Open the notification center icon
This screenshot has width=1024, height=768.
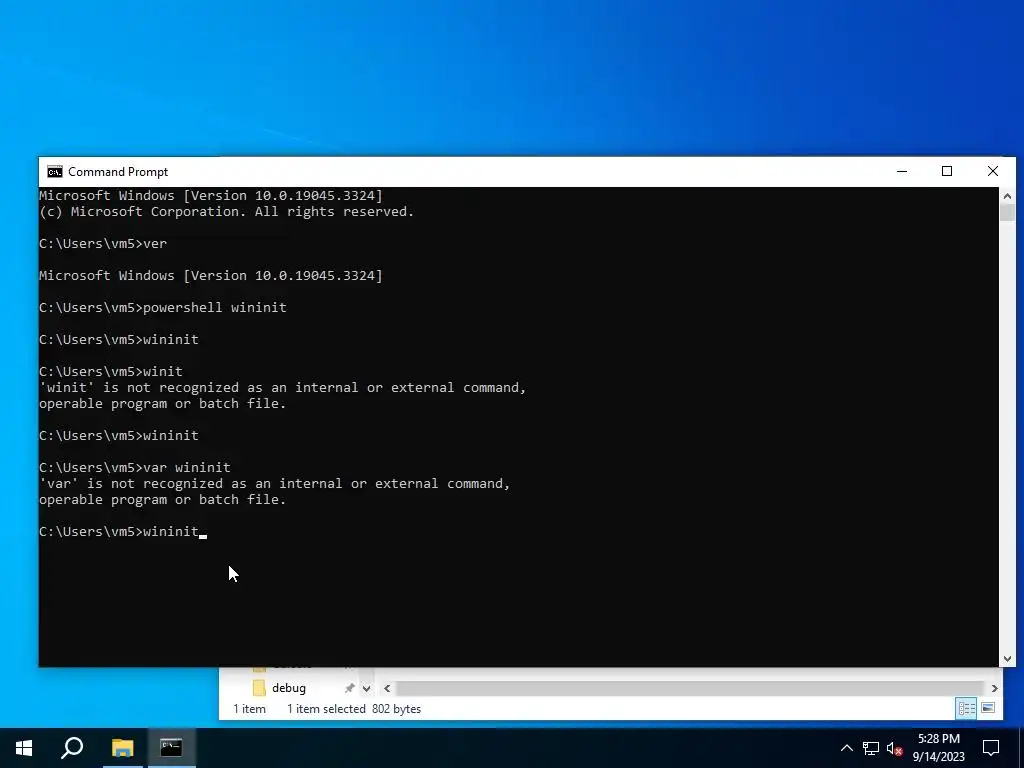(991, 748)
